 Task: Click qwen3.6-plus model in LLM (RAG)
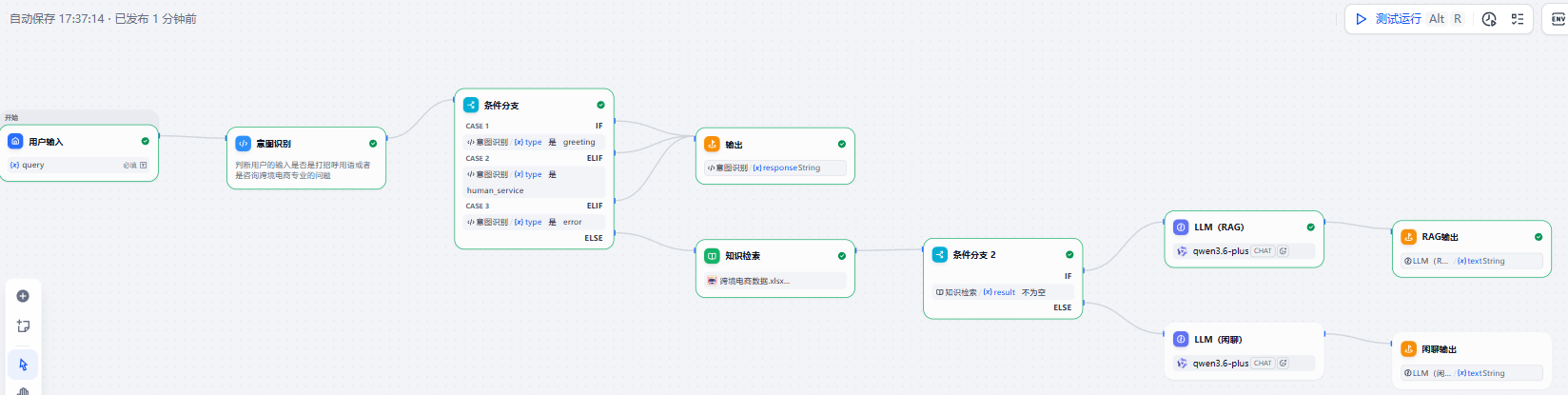1221,251
